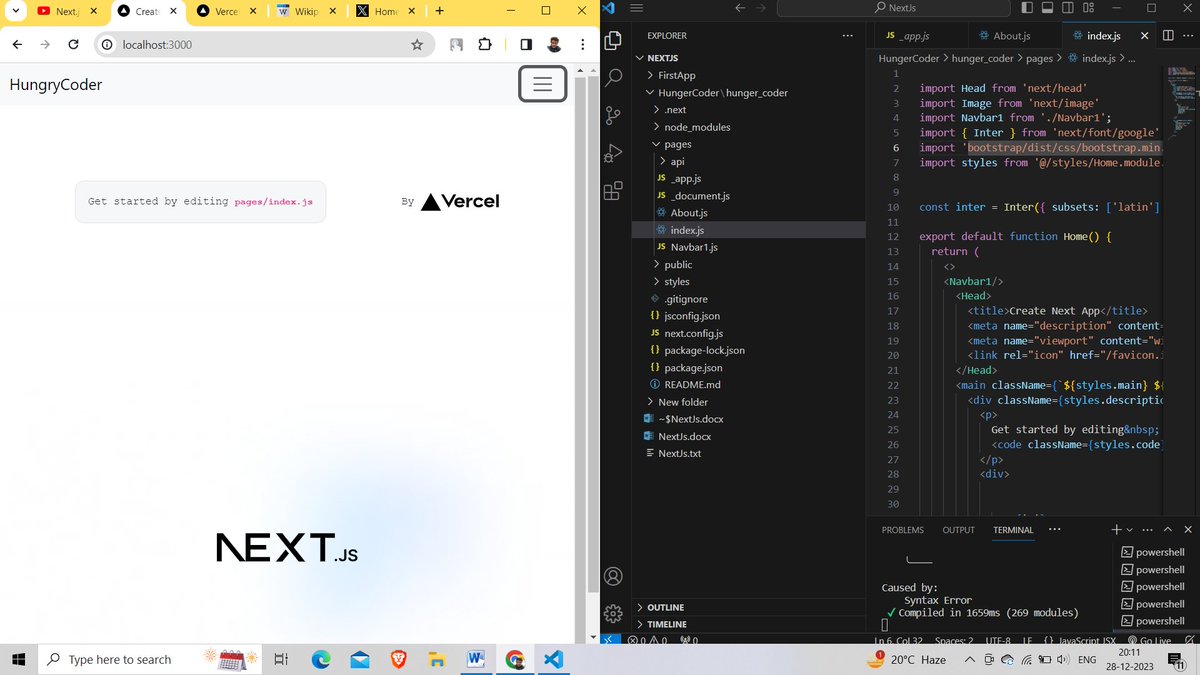Image resolution: width=1200 pixels, height=675 pixels.
Task: Open the VS Code Explorer view icon
Action: click(x=614, y=42)
